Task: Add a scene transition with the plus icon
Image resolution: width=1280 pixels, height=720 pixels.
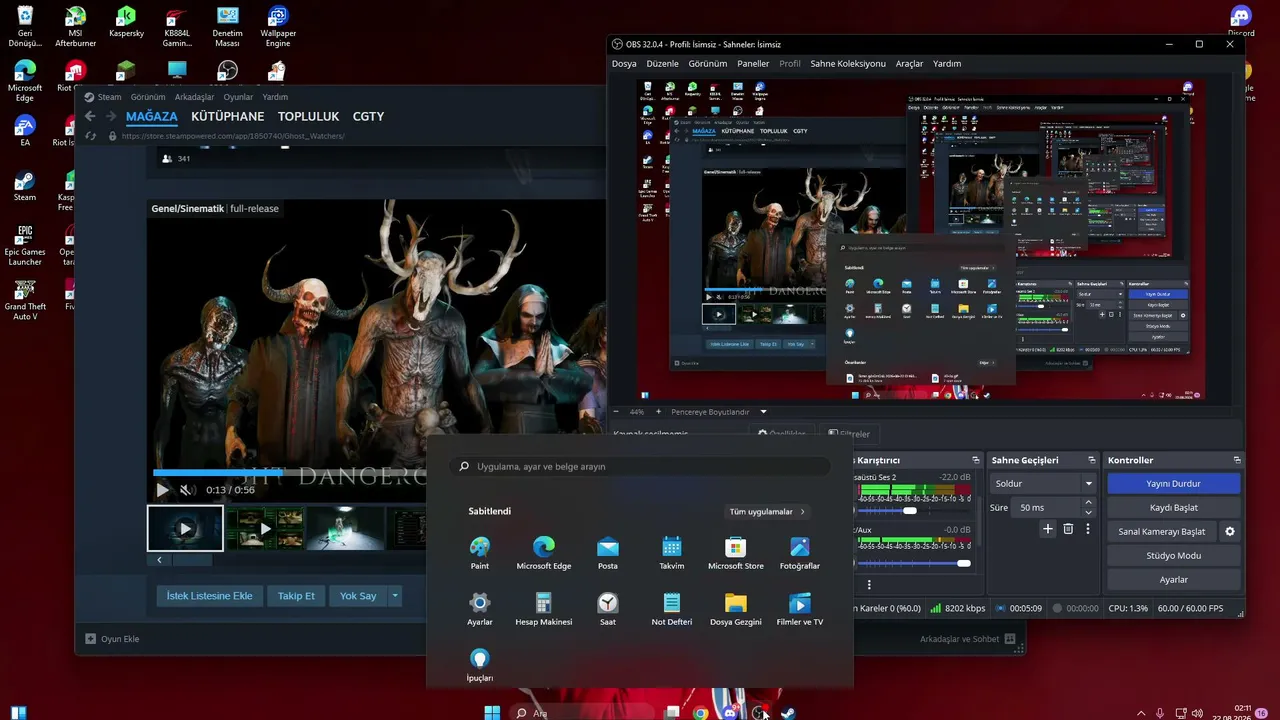Action: [1048, 529]
